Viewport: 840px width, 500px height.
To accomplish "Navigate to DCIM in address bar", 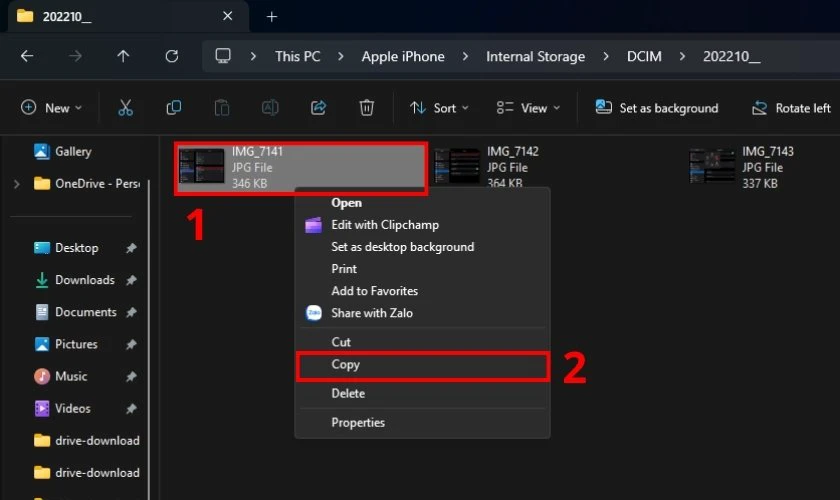I will pyautogui.click(x=644, y=56).
